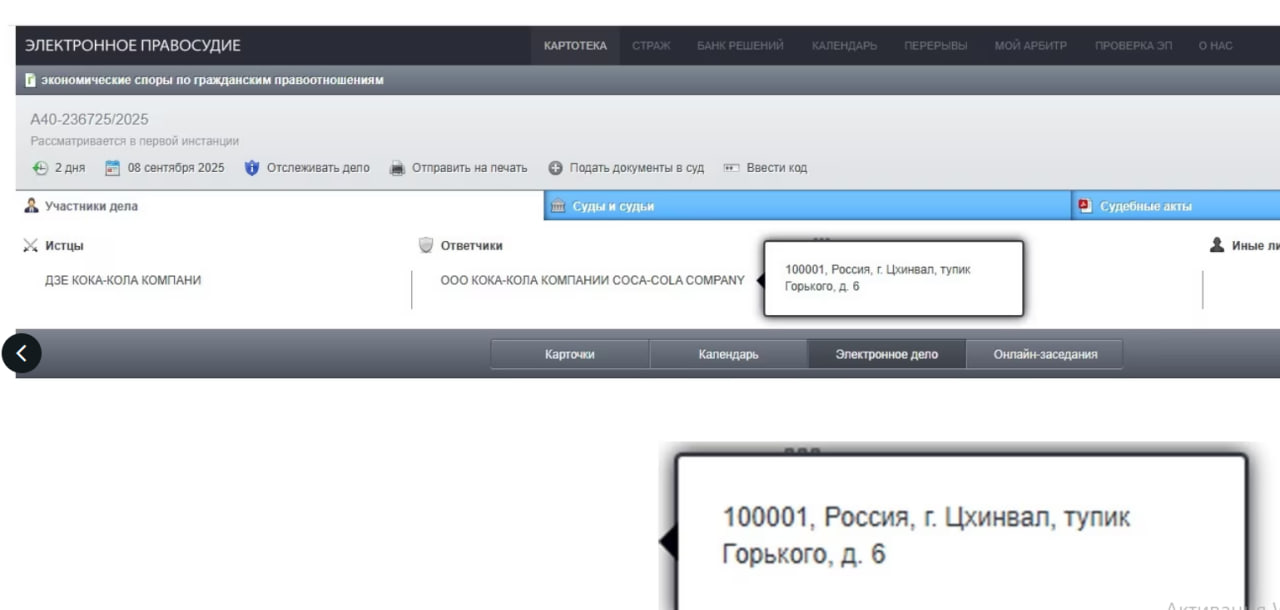Open the КАРТОТЕКА menu item
Screen dimensions: 1280x610
(575, 46)
